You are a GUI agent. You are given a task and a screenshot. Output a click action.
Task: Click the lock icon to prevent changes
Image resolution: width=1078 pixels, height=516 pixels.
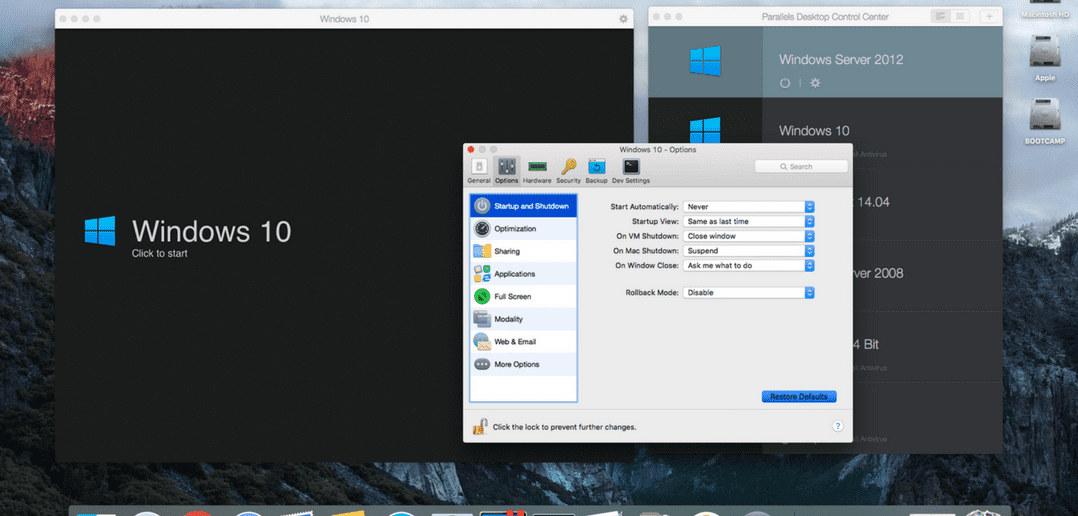pyautogui.click(x=480, y=427)
